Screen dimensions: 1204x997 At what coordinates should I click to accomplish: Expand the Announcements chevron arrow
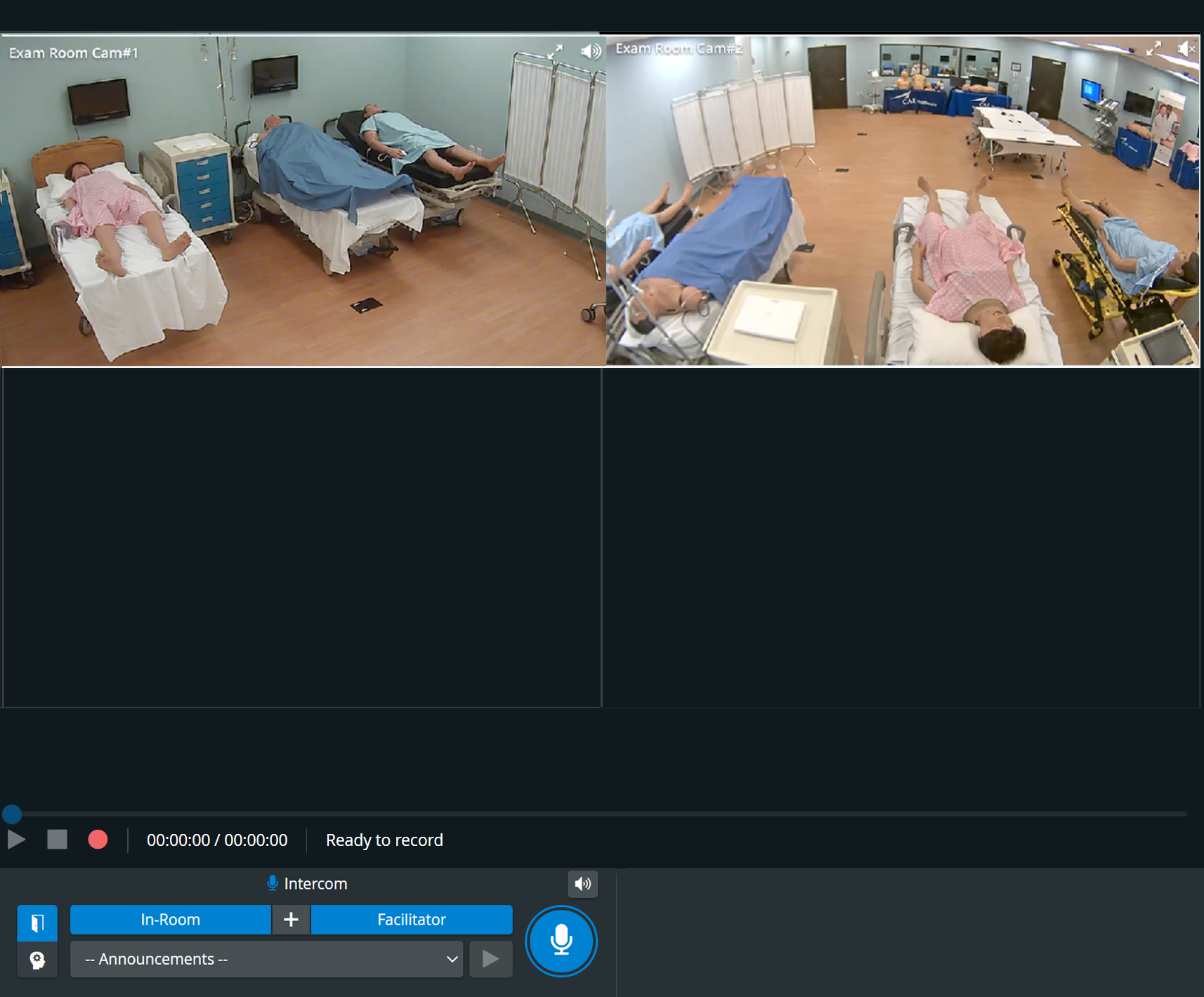click(452, 959)
